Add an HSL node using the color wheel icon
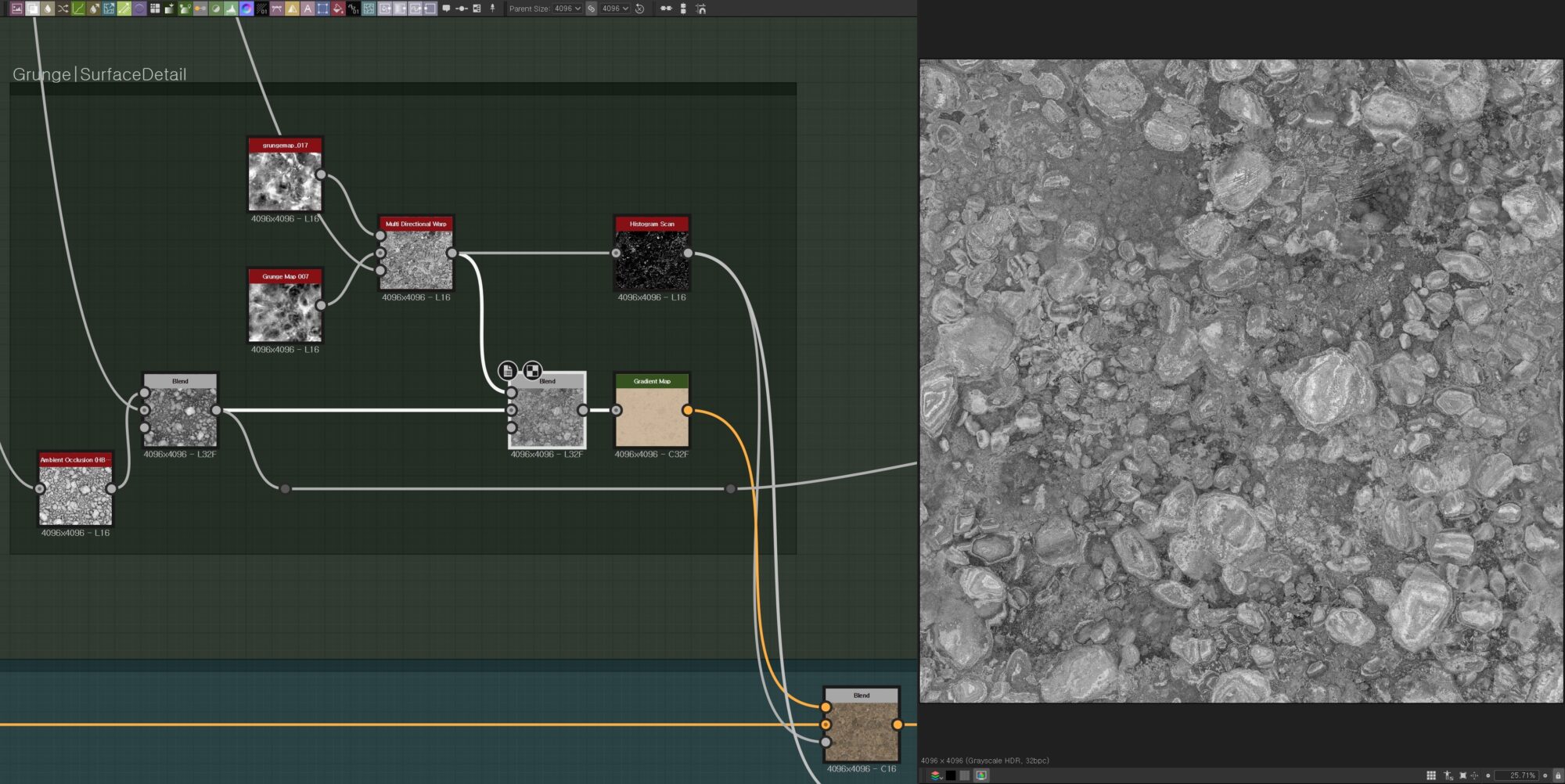Screen dimensions: 1565x784 coord(246,9)
